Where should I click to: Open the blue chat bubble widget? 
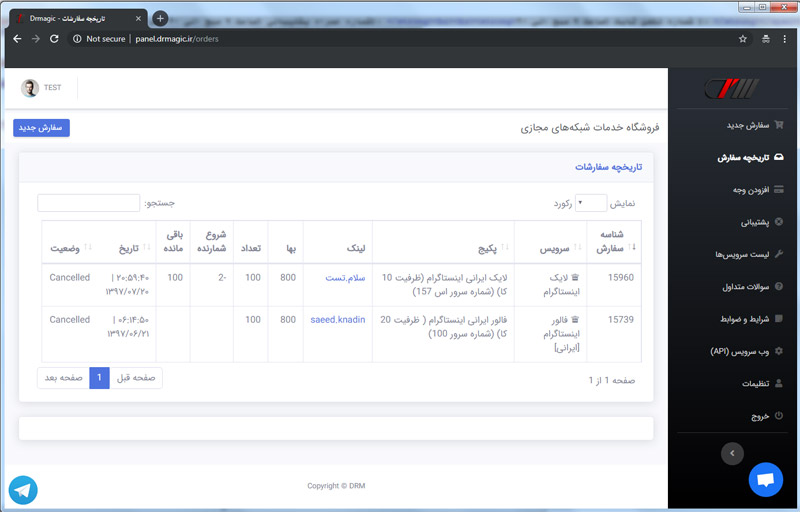(x=765, y=479)
